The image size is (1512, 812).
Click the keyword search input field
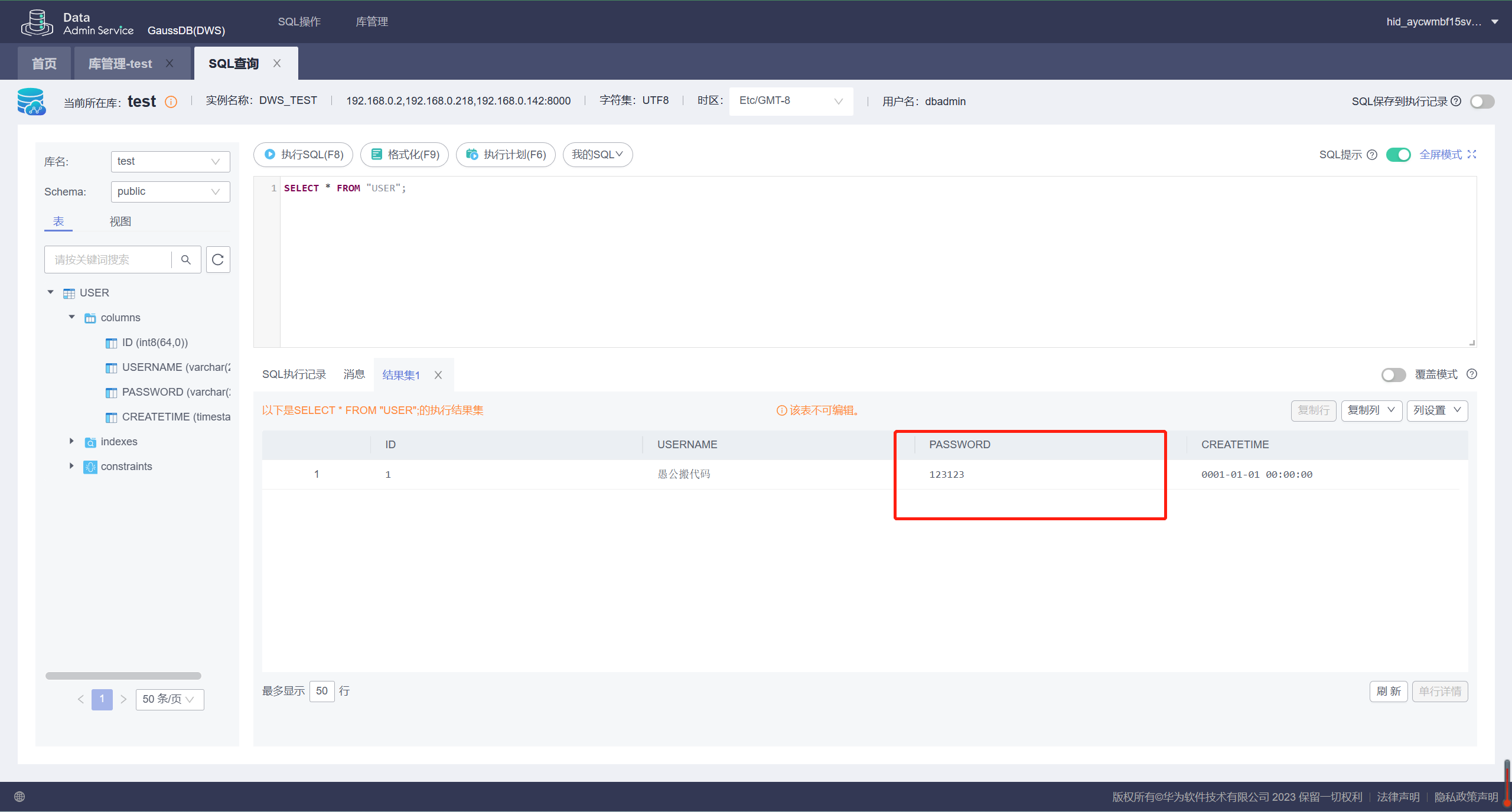coord(108,260)
